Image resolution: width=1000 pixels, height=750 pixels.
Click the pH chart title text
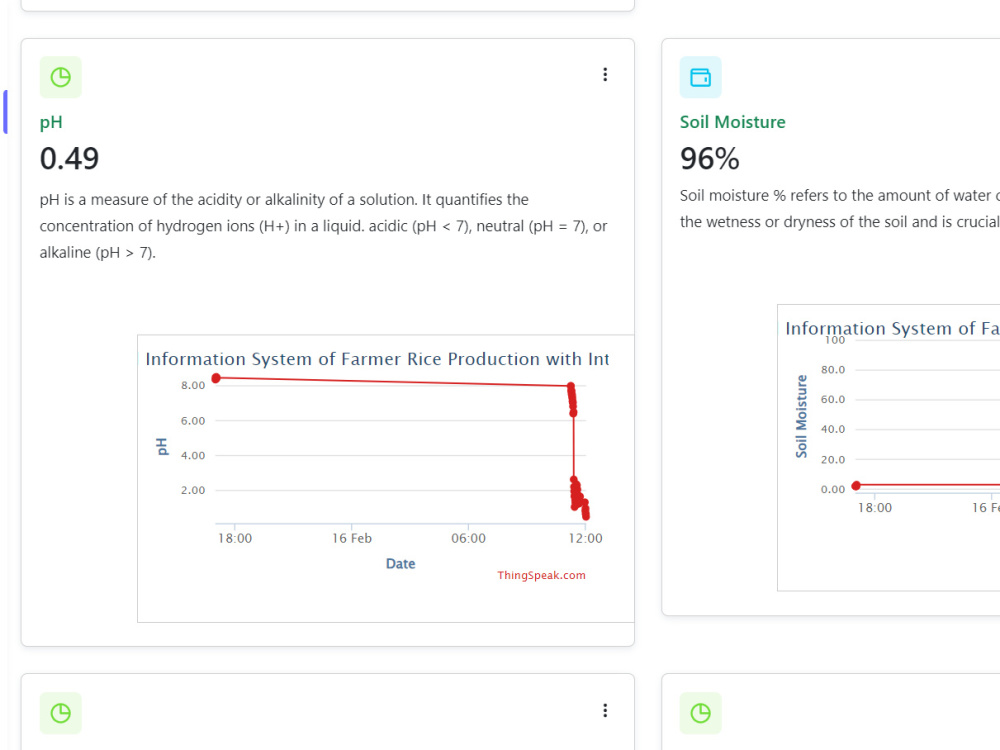tap(377, 359)
